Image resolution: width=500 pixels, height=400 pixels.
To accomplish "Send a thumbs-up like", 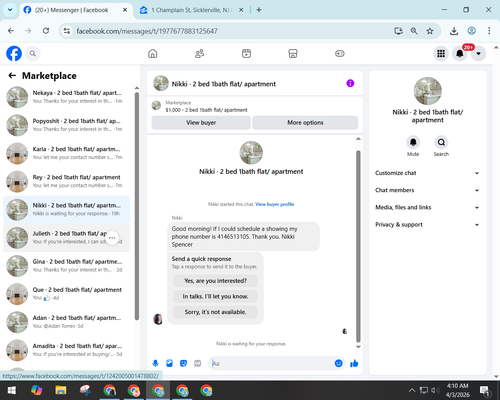I will [354, 363].
